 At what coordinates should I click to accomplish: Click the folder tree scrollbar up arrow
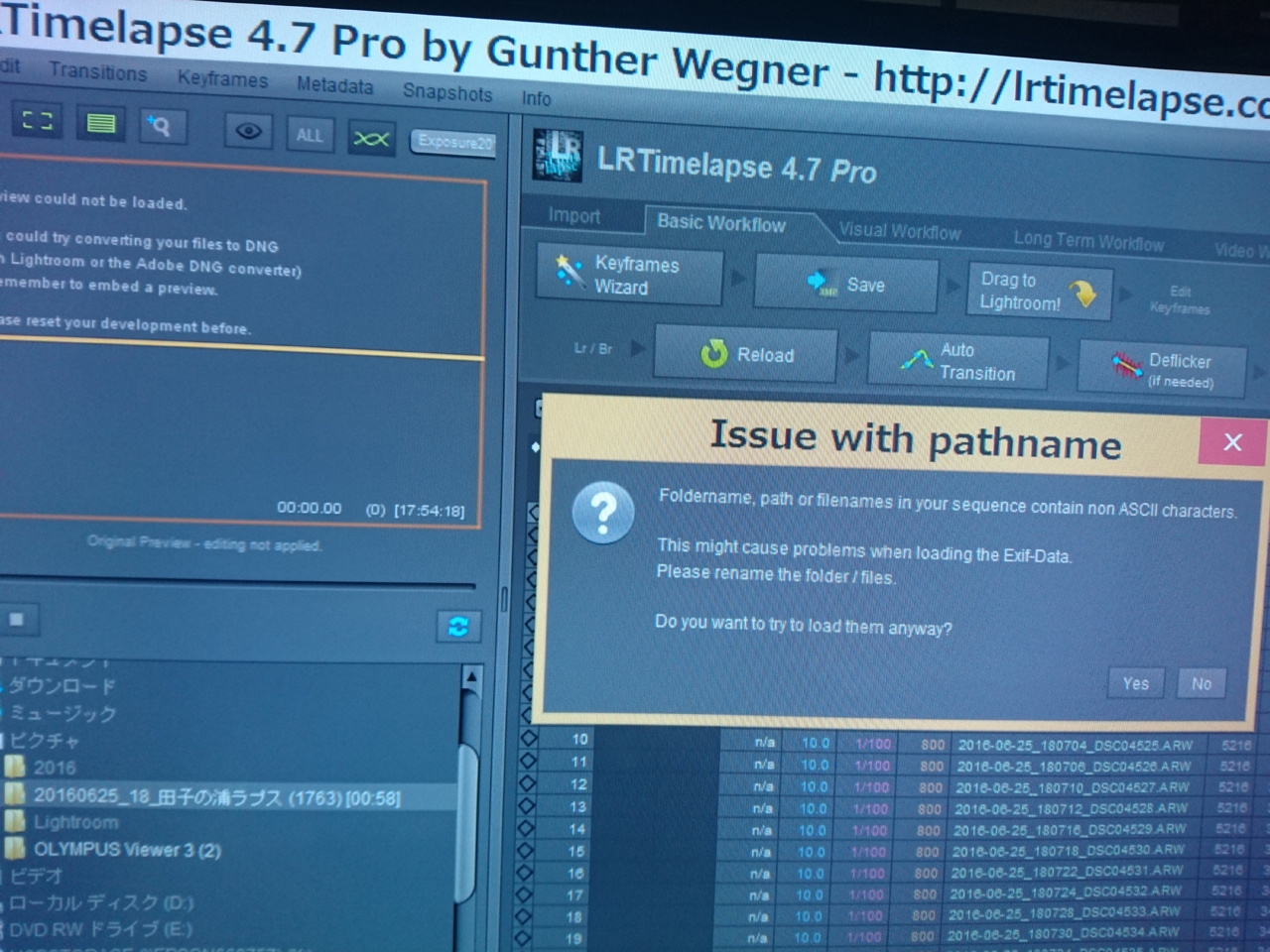coord(472,677)
